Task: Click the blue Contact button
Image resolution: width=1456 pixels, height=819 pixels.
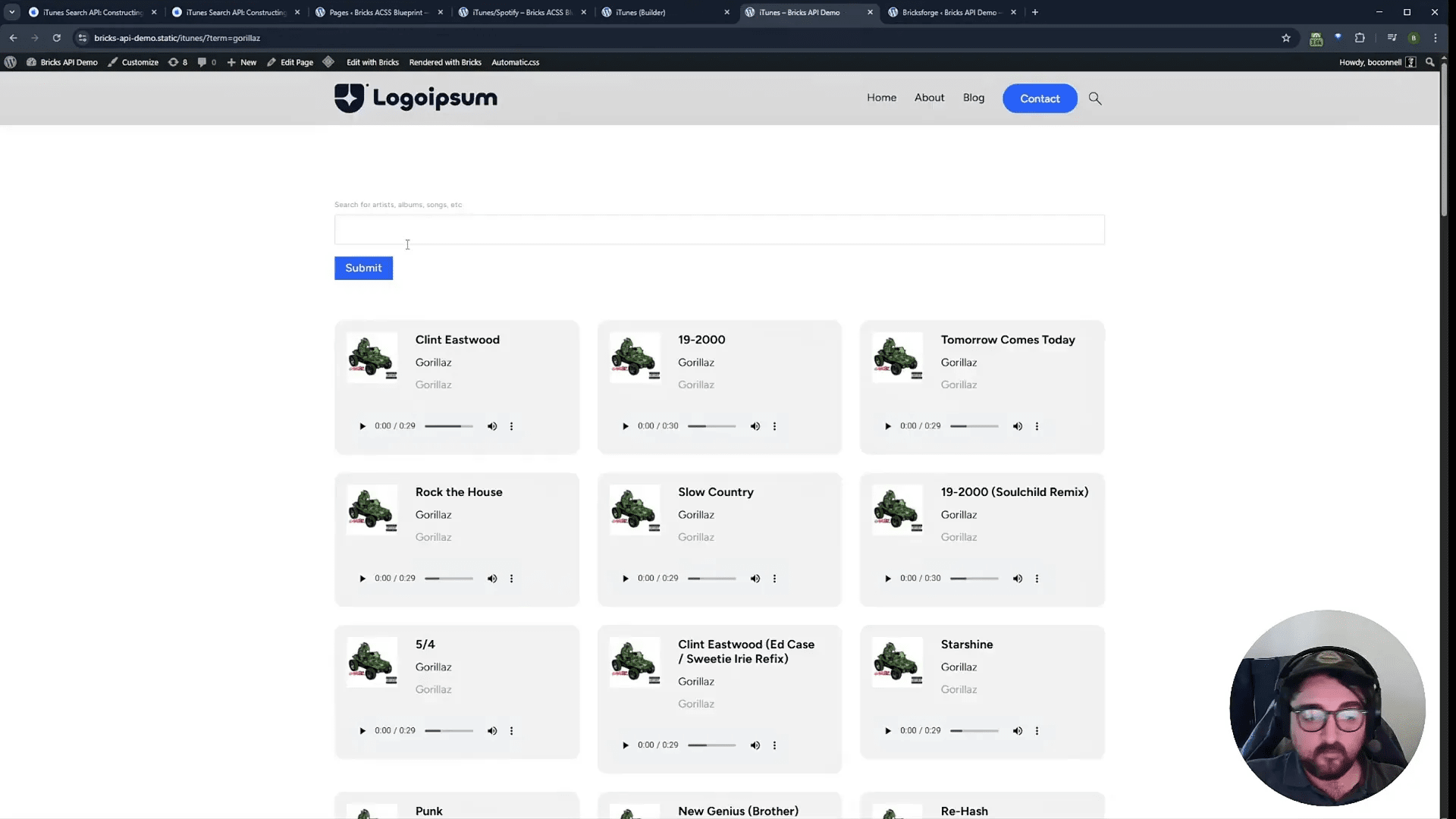Action: click(1040, 99)
